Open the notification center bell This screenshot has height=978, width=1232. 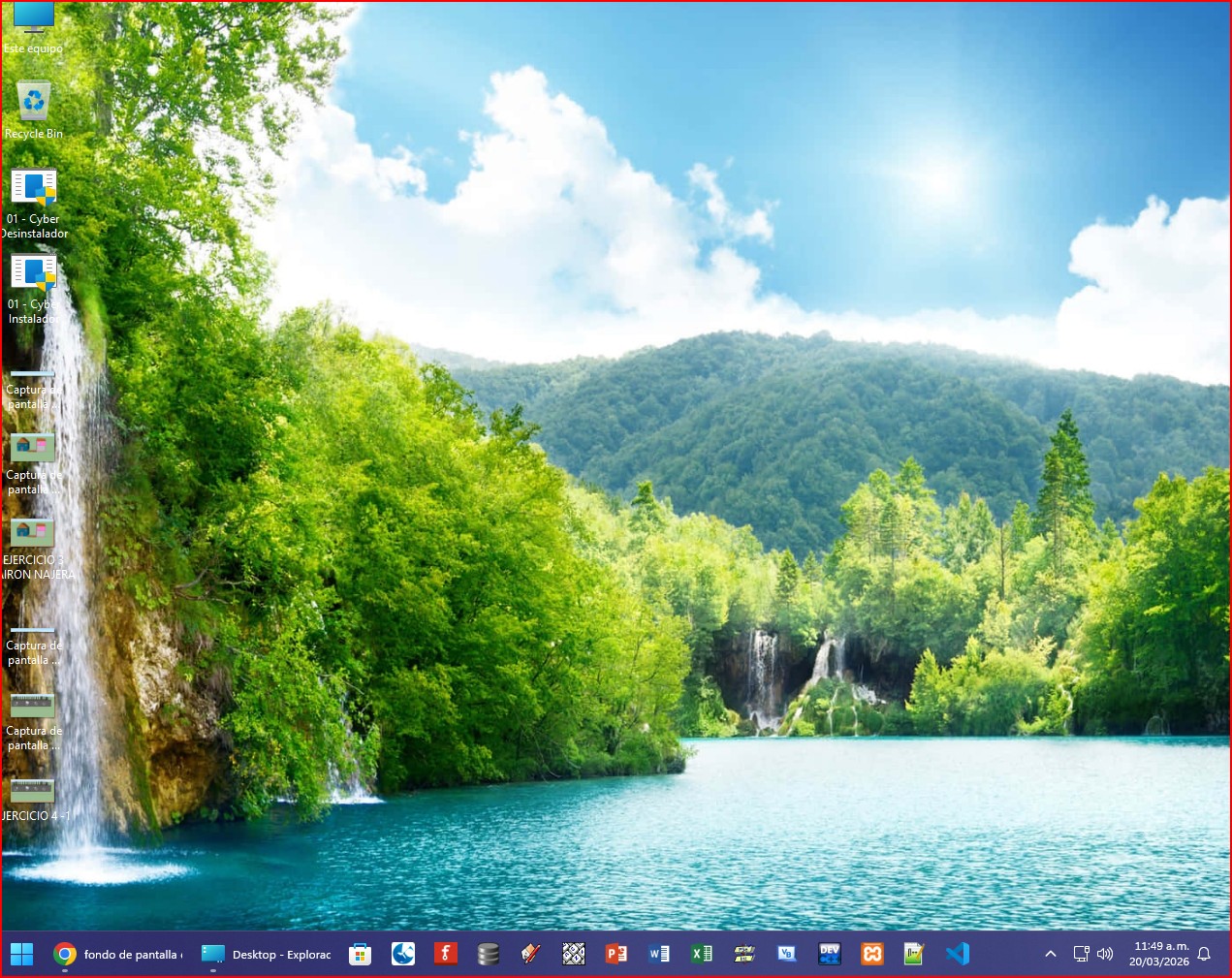(1204, 954)
